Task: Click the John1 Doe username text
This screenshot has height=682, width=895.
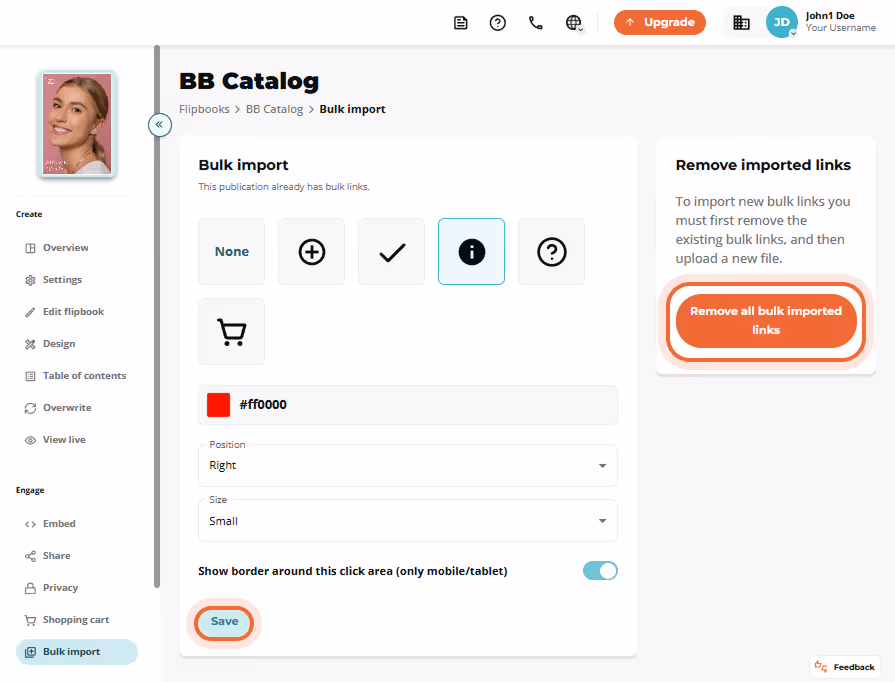Action: pos(830,16)
